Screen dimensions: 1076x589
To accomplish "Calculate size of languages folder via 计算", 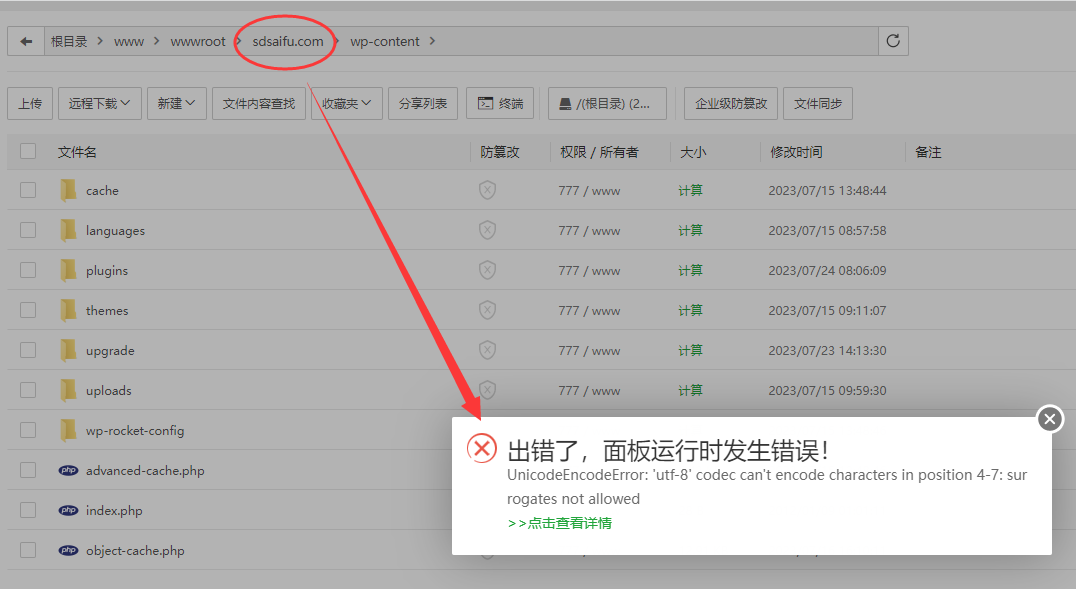I will [690, 230].
